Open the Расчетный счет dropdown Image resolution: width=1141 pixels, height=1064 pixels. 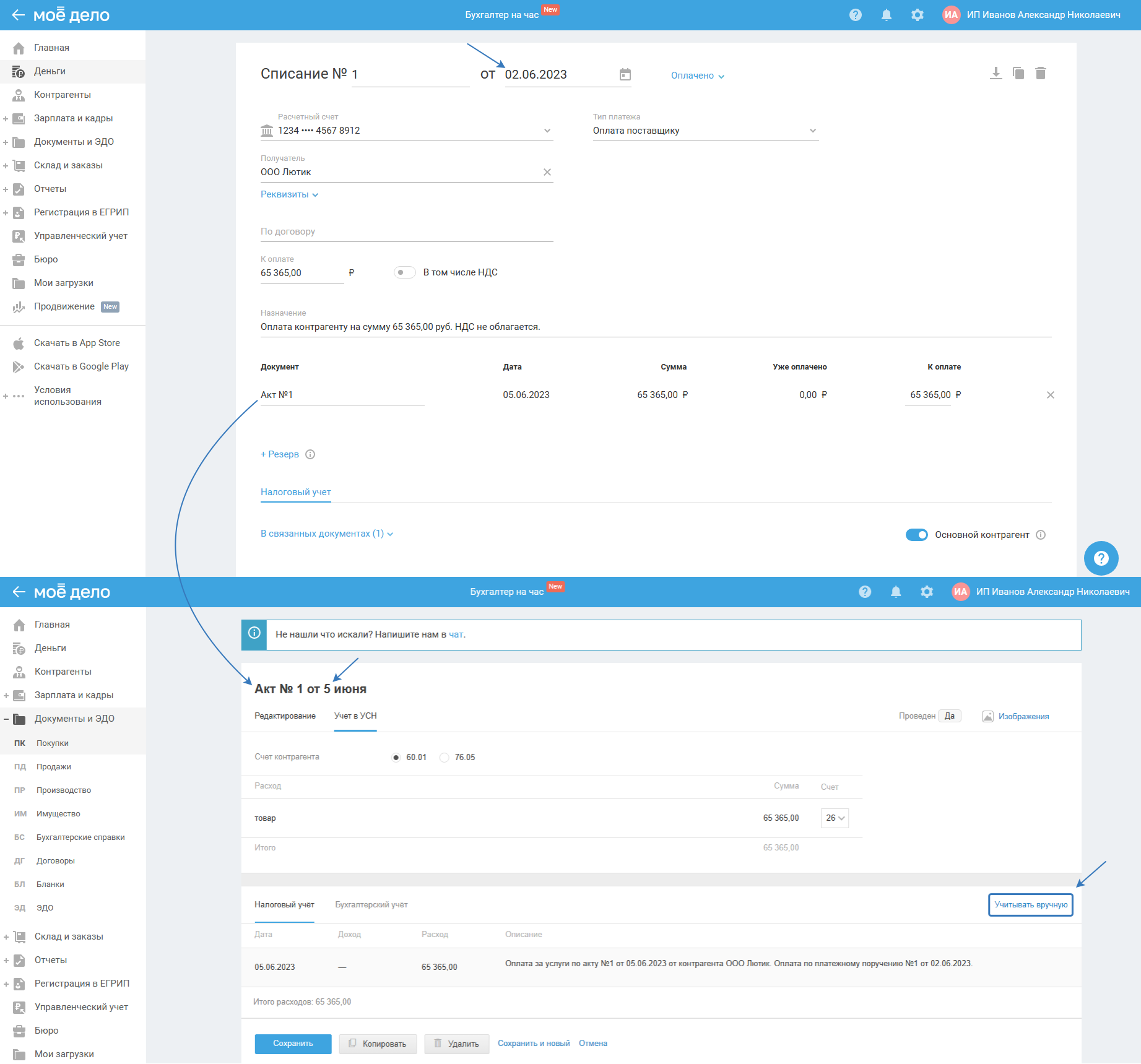click(x=407, y=131)
